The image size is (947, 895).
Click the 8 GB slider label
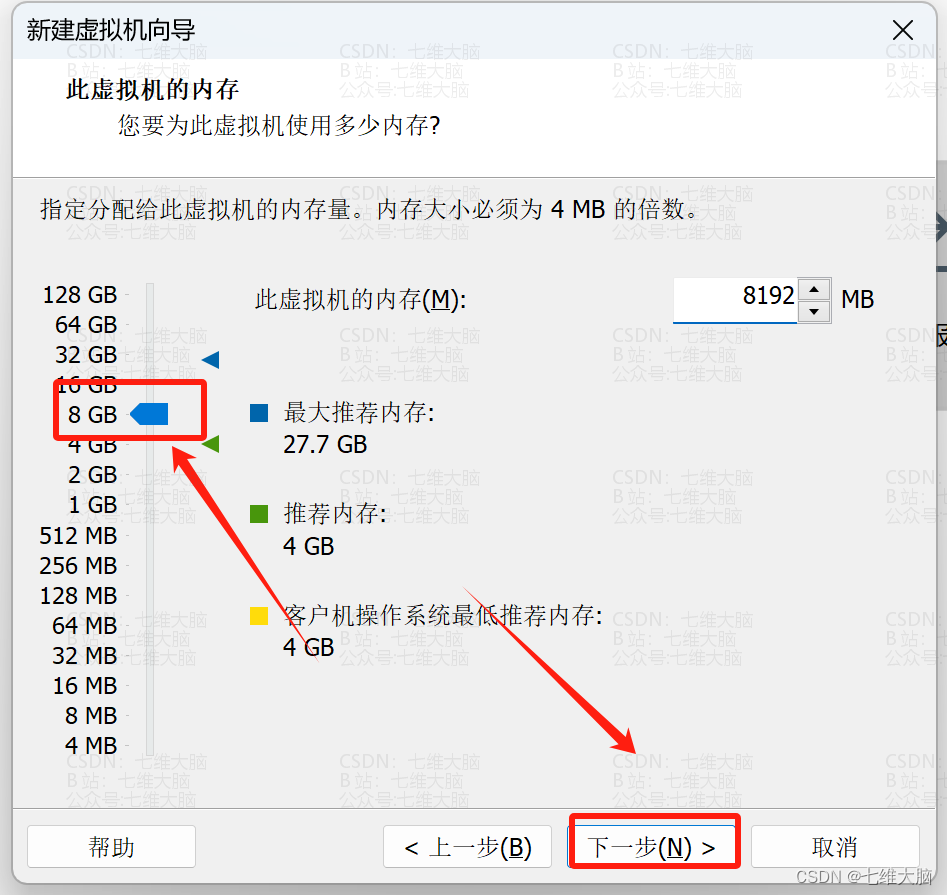coord(92,415)
